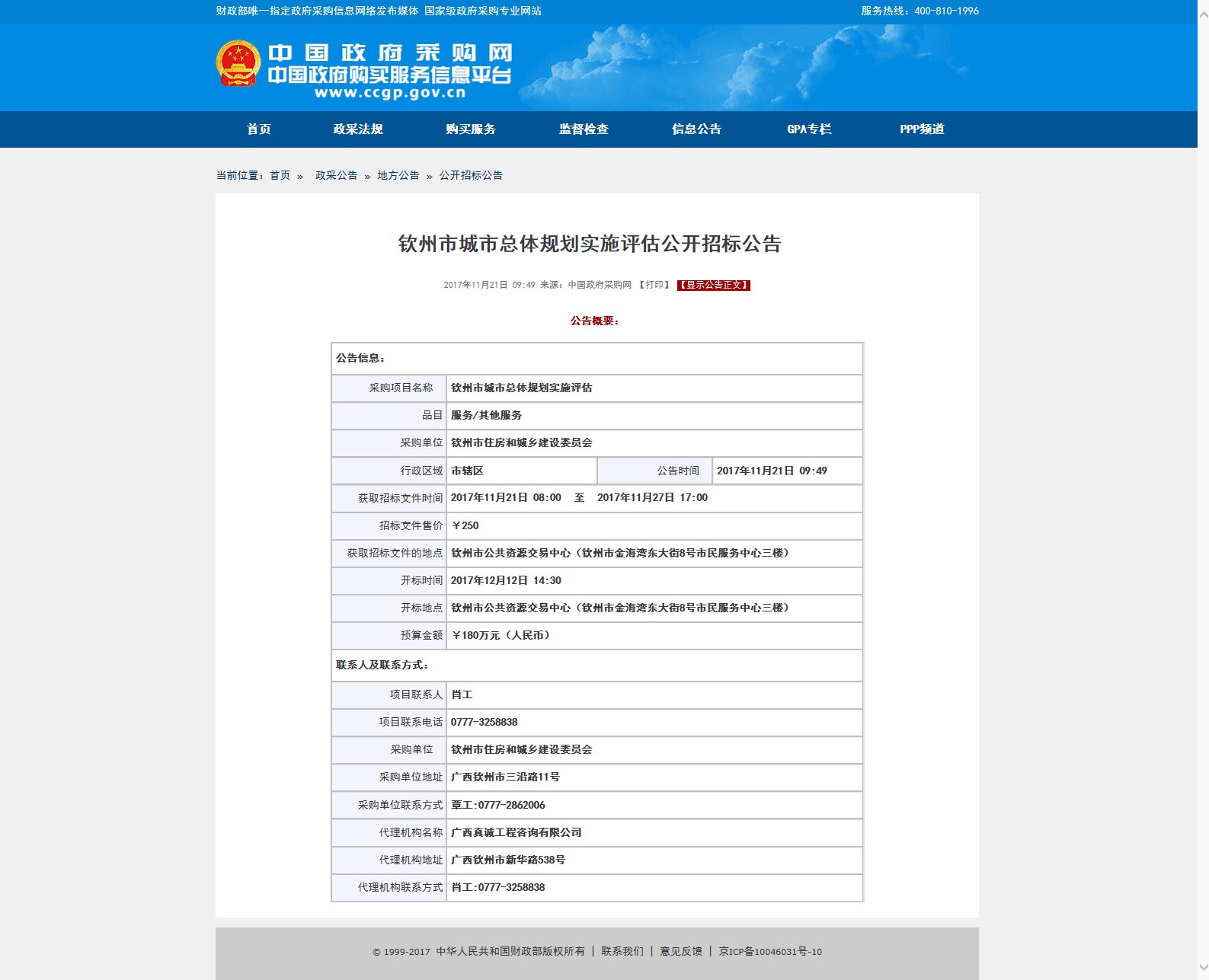Select the end time 2017年11月27日 17:00
The height and width of the screenshot is (980, 1209).
click(652, 497)
